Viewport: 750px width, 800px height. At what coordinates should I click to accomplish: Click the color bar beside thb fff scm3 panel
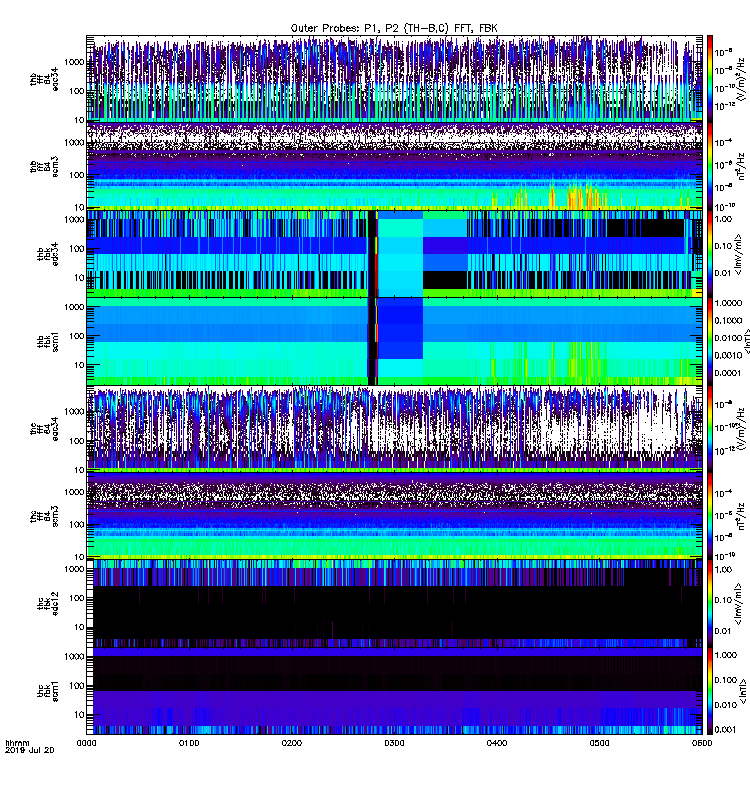710,166
